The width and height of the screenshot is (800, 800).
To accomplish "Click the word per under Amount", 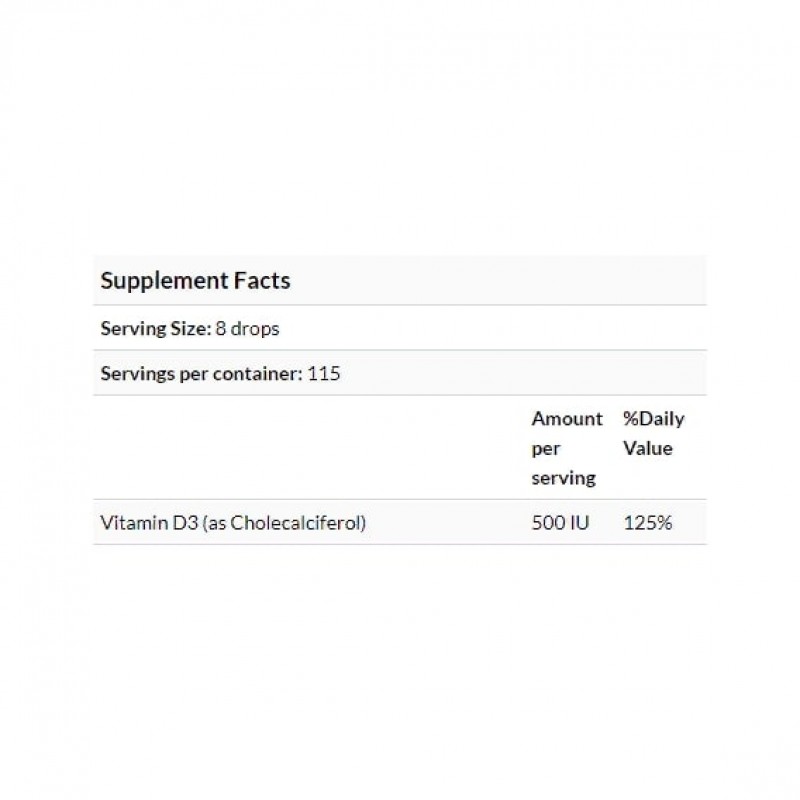I will coord(545,449).
